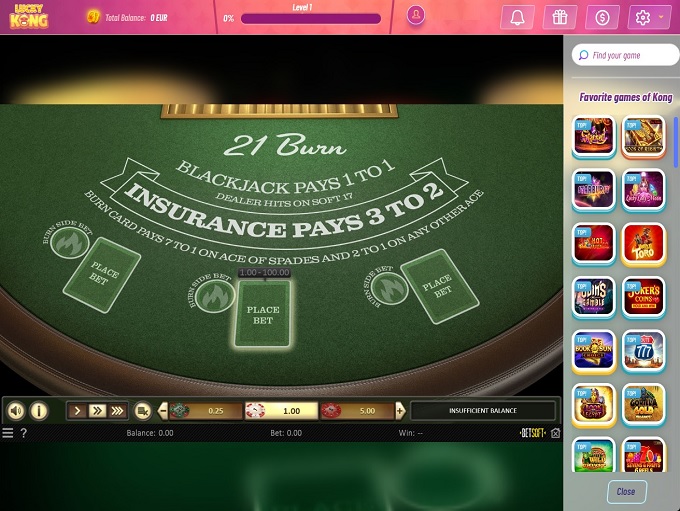
Task: Click the notifications bell icon
Action: 517,17
